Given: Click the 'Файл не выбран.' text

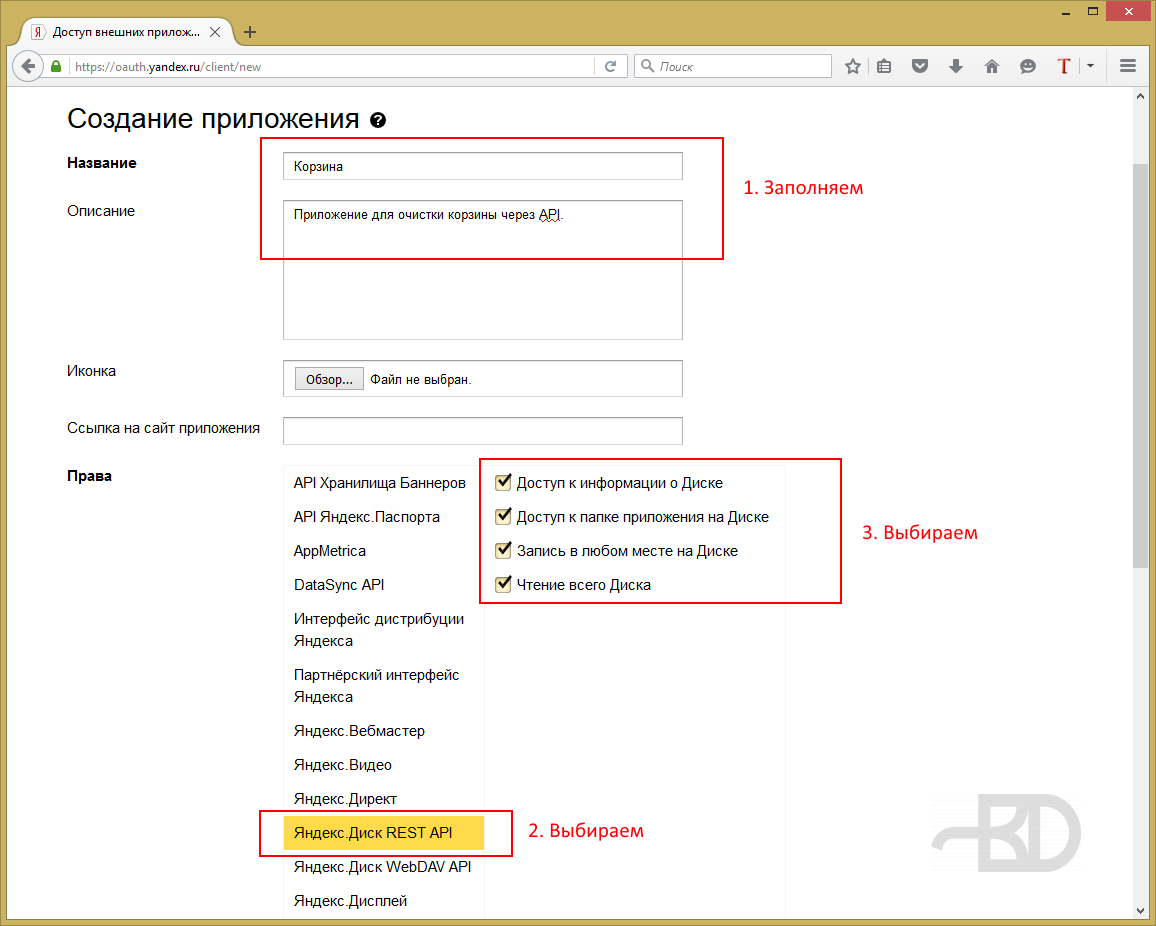Looking at the screenshot, I should [420, 379].
